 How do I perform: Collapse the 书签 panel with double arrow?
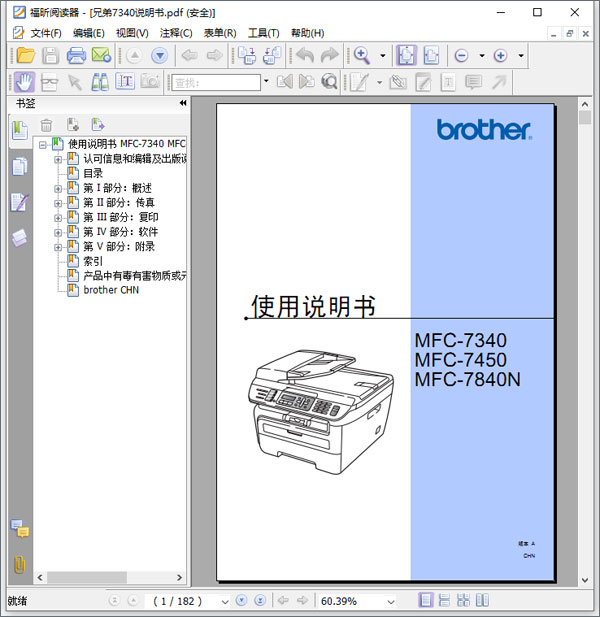[183, 103]
